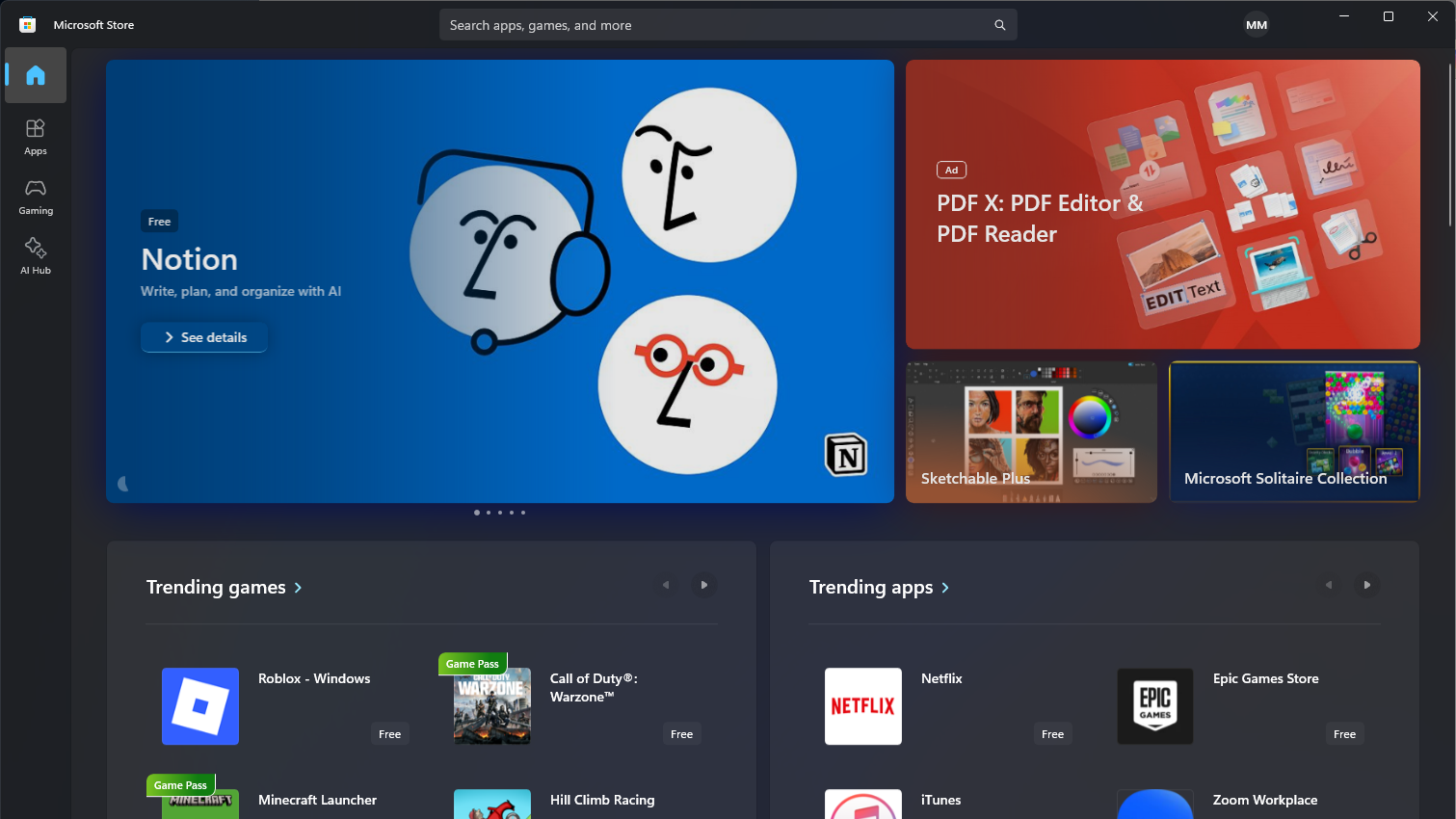Open Sketchable Plus promo tile
The image size is (1456, 819).
(x=1031, y=432)
